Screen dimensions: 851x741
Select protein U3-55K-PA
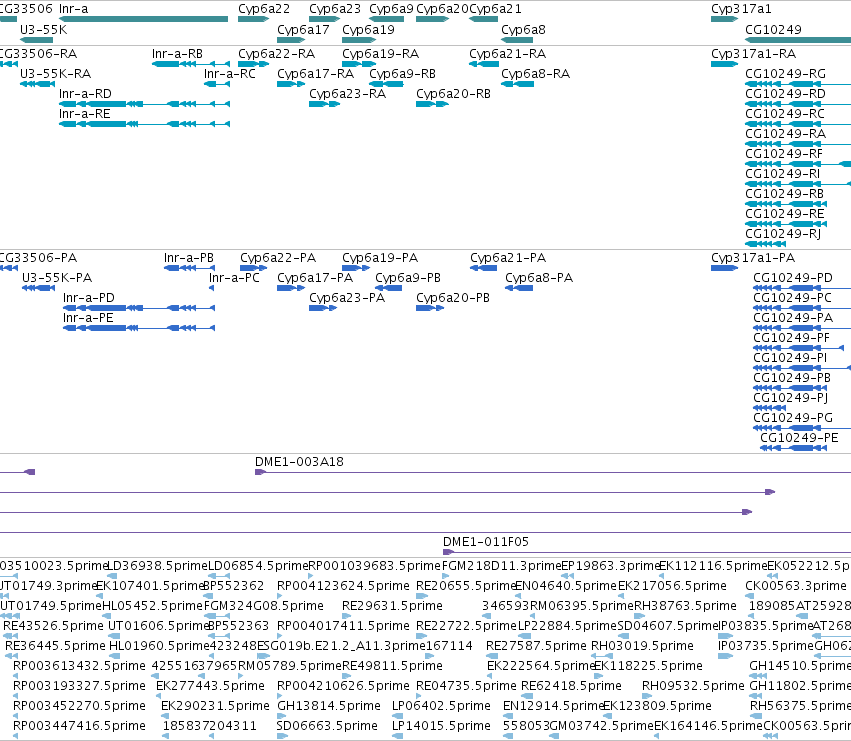tap(39, 288)
